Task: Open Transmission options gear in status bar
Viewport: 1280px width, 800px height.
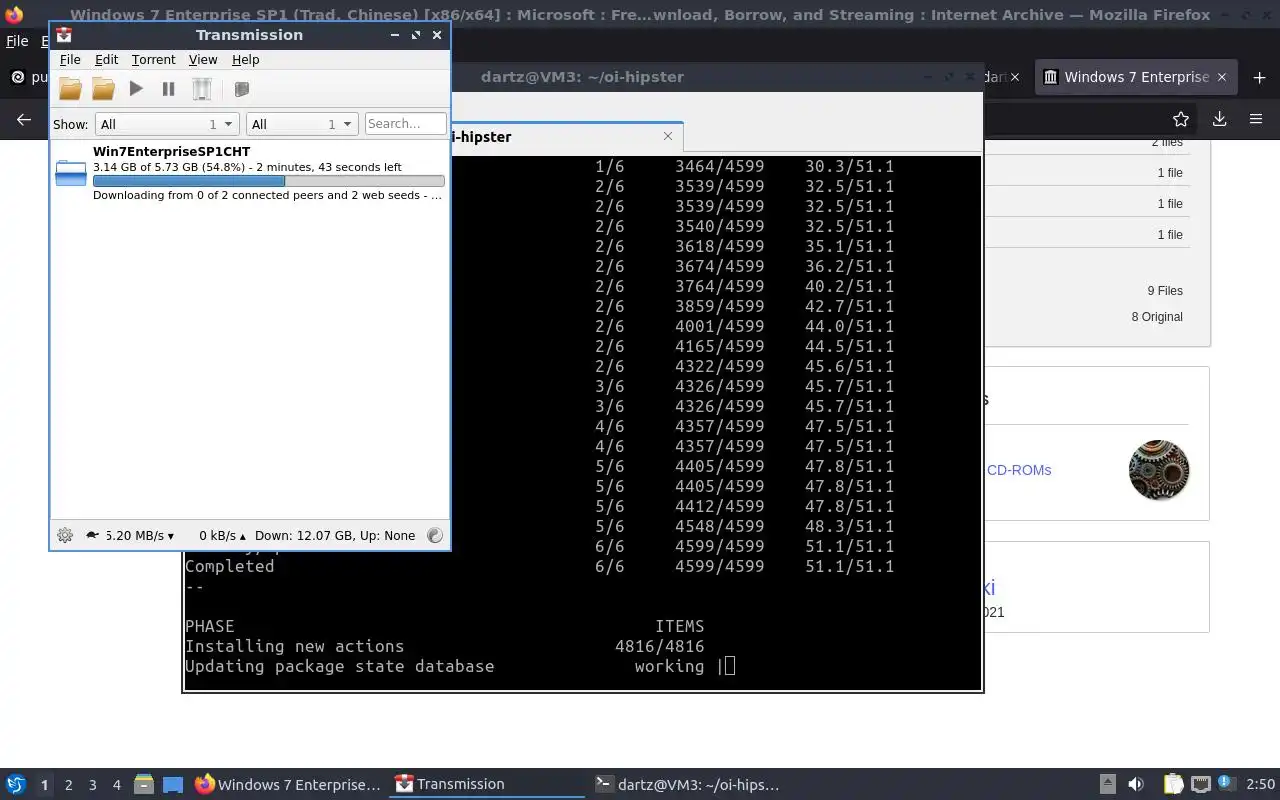Action: coord(65,535)
